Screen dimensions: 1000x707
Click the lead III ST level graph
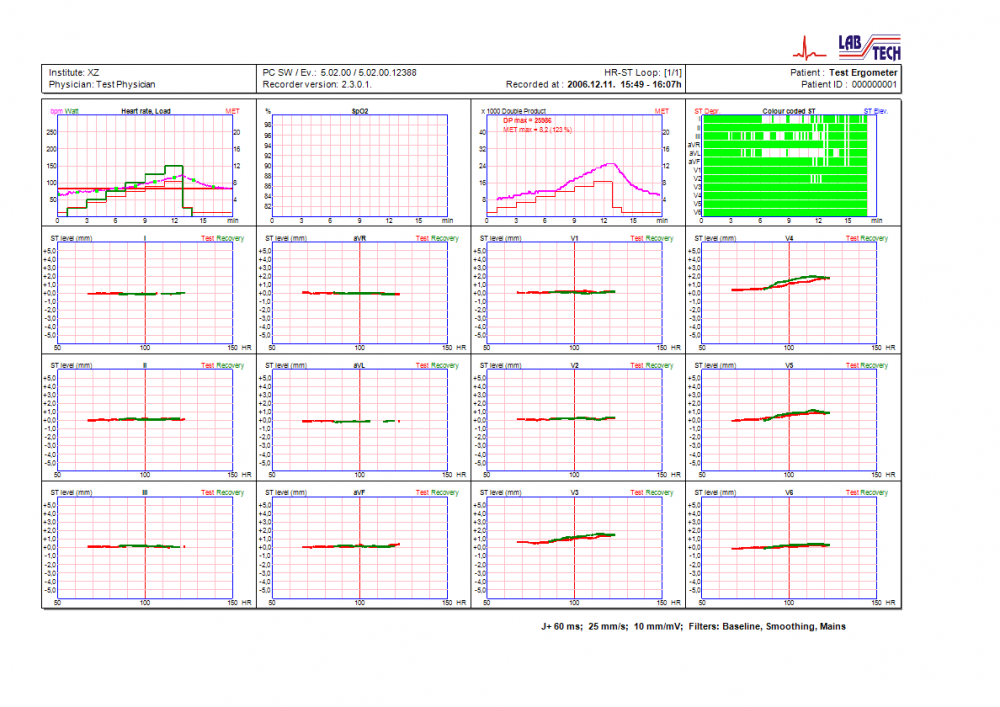click(146, 545)
